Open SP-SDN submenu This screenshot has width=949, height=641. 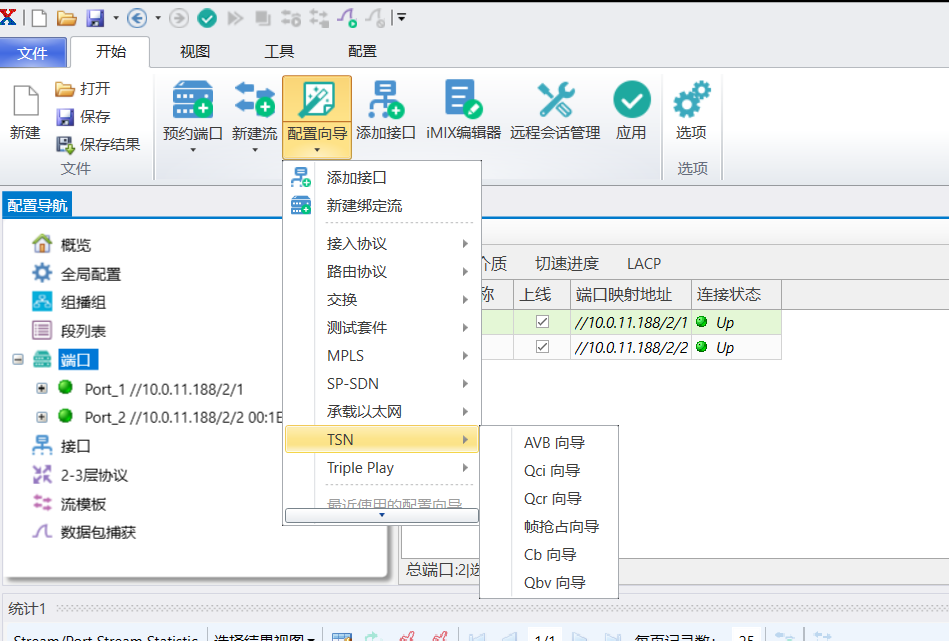click(382, 384)
